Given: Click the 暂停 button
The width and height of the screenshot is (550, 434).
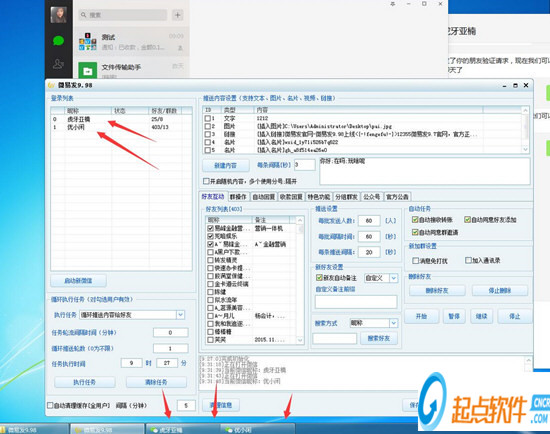Looking at the screenshot, I should (454, 316).
